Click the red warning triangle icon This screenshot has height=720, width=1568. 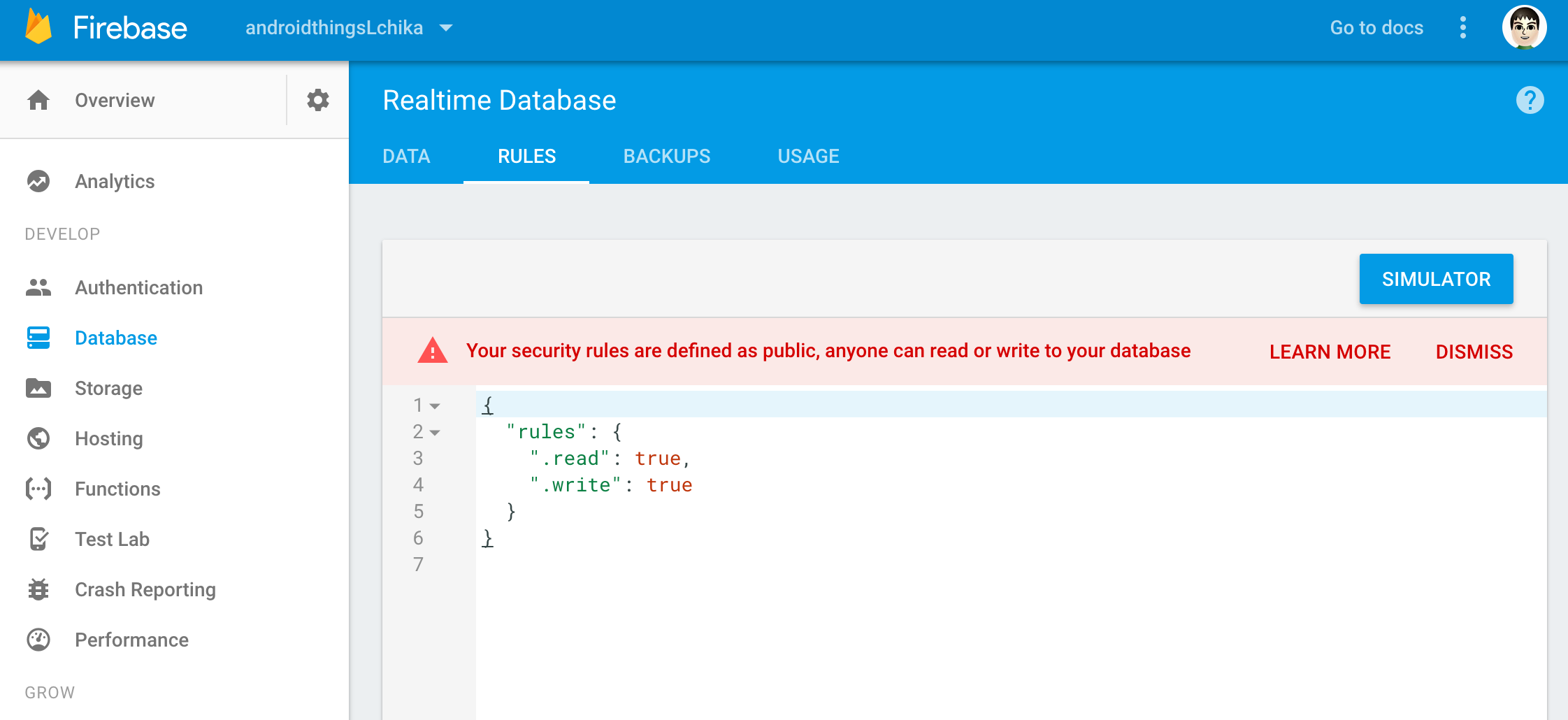pos(433,351)
